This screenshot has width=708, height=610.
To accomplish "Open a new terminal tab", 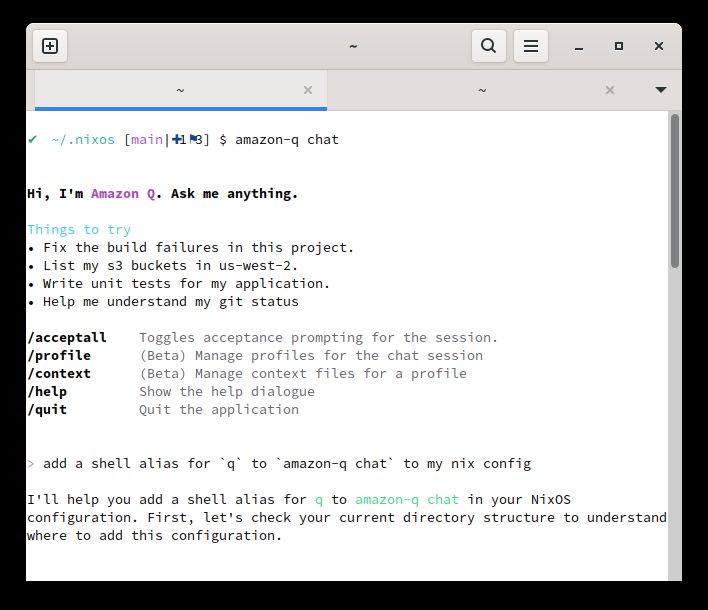I will (x=50, y=46).
